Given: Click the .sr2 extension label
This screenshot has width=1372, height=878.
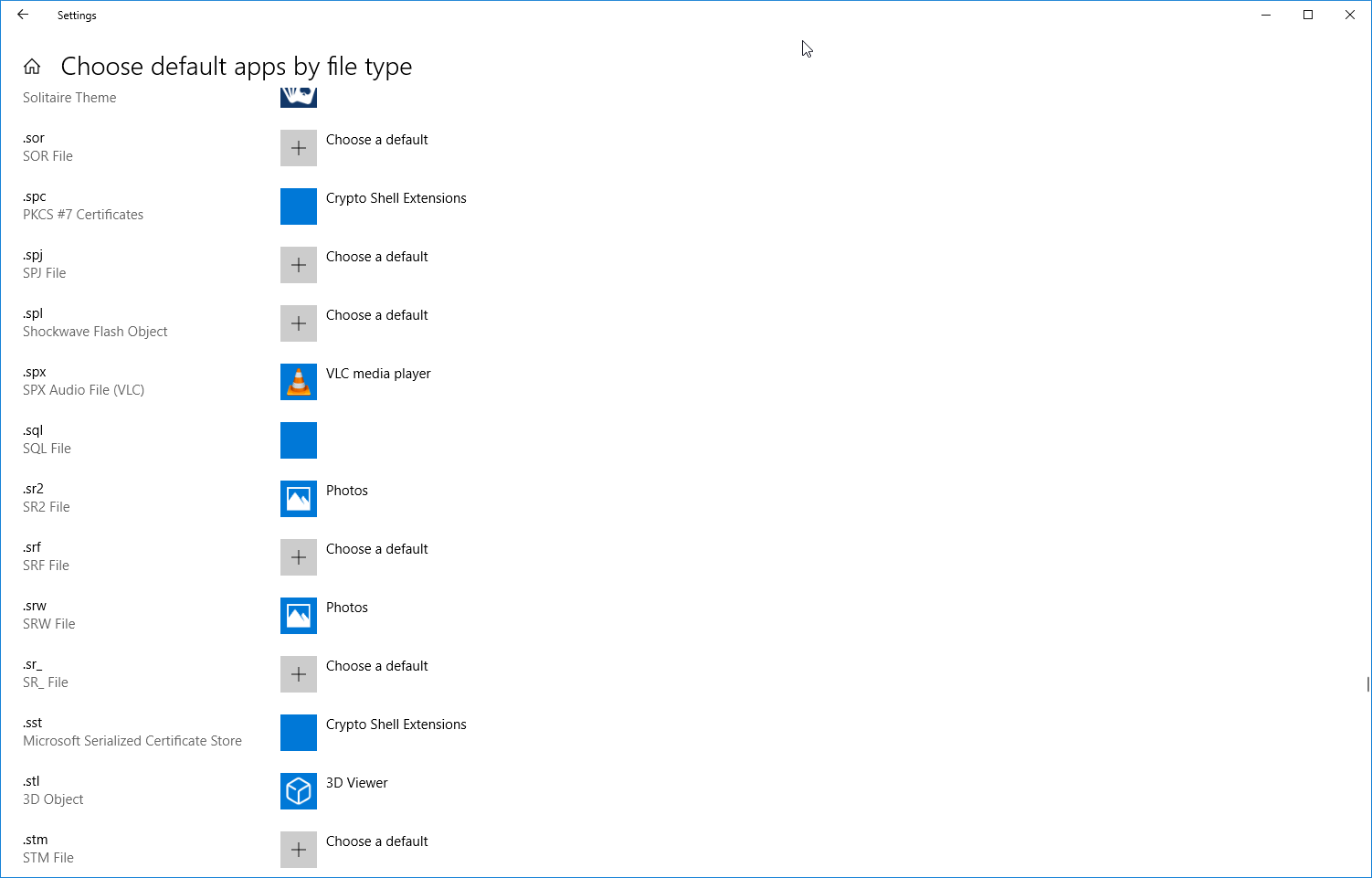Looking at the screenshot, I should (x=33, y=489).
